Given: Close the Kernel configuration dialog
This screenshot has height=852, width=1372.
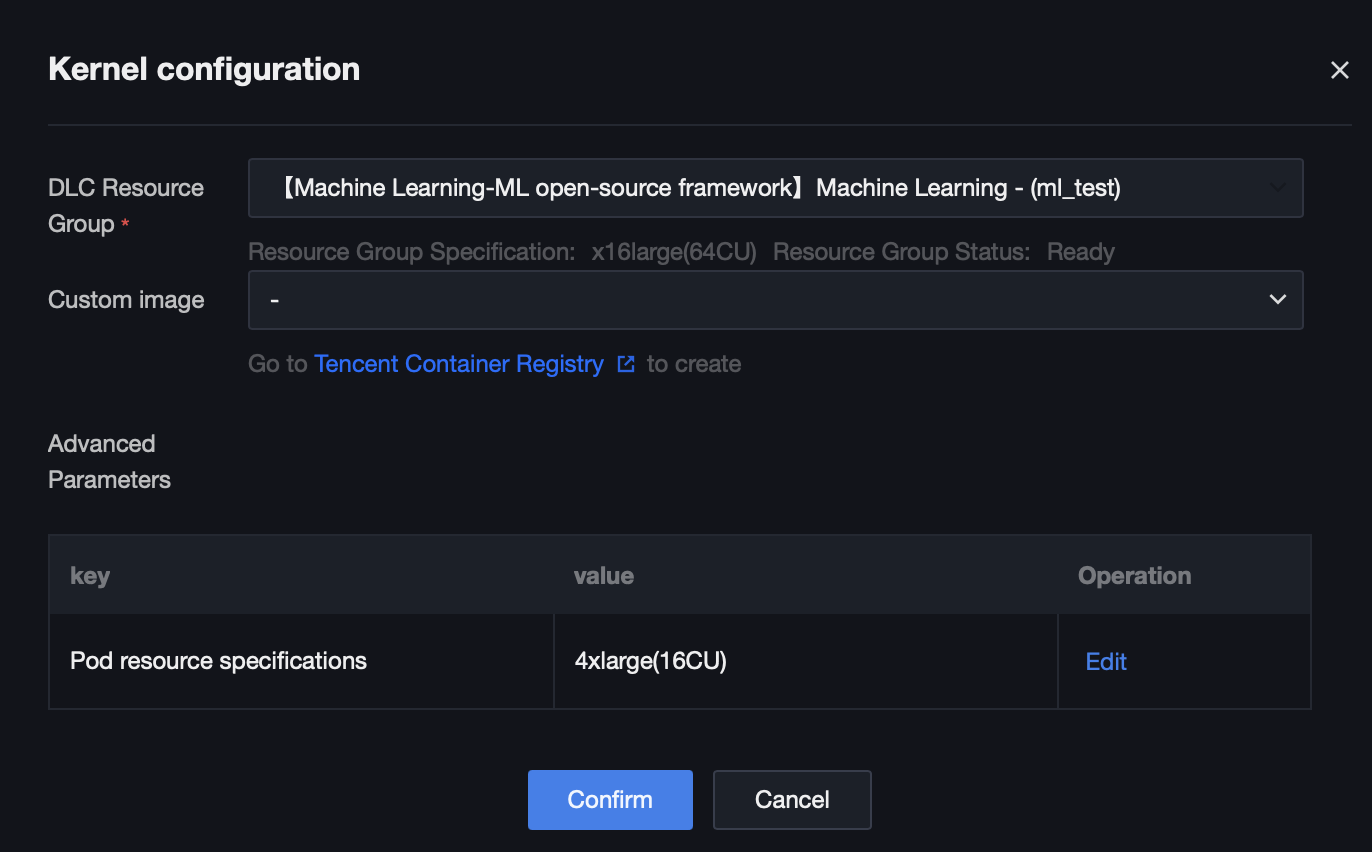Looking at the screenshot, I should (1339, 70).
